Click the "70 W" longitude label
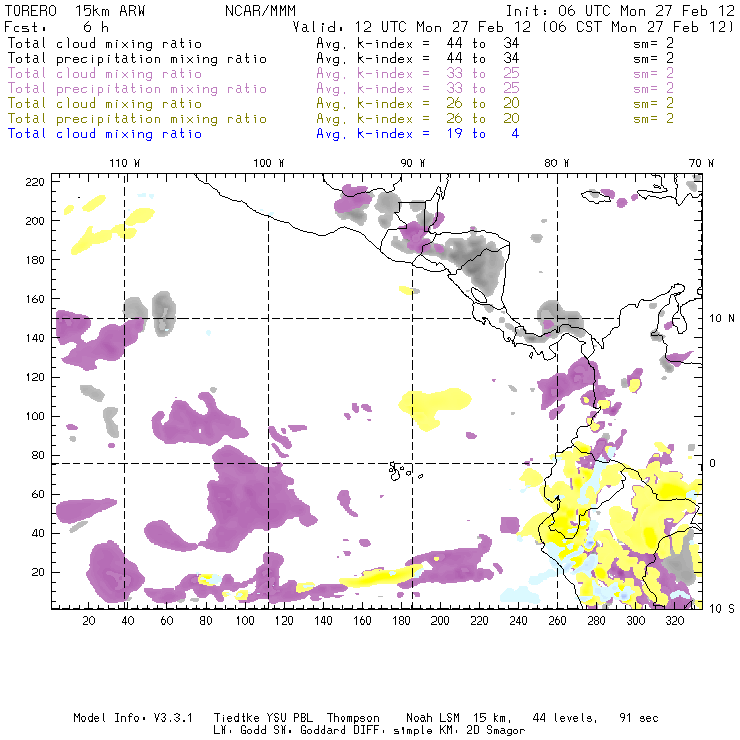 [701, 163]
